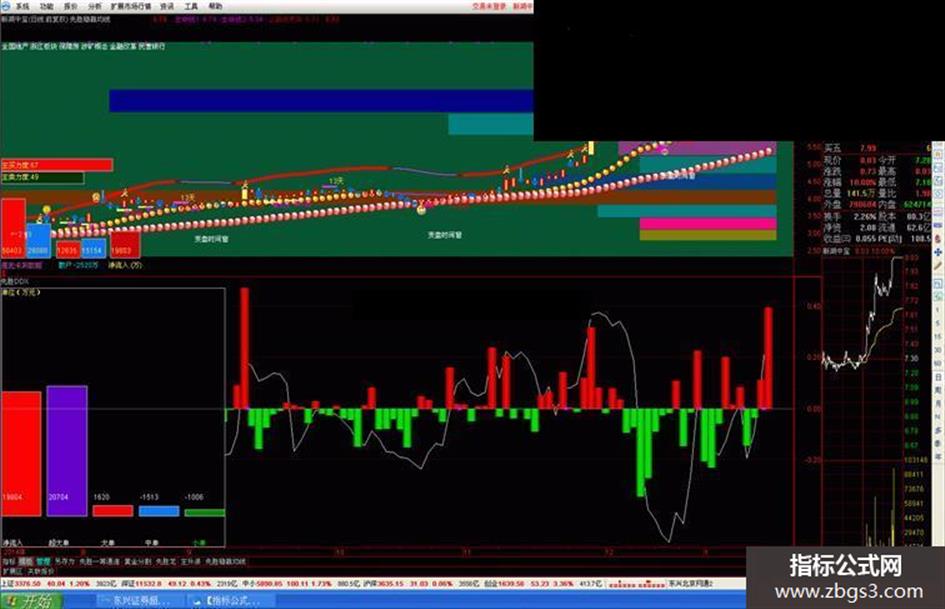Click the 先胜DDX indicator title
The height and width of the screenshot is (609, 945).
(x=15, y=281)
